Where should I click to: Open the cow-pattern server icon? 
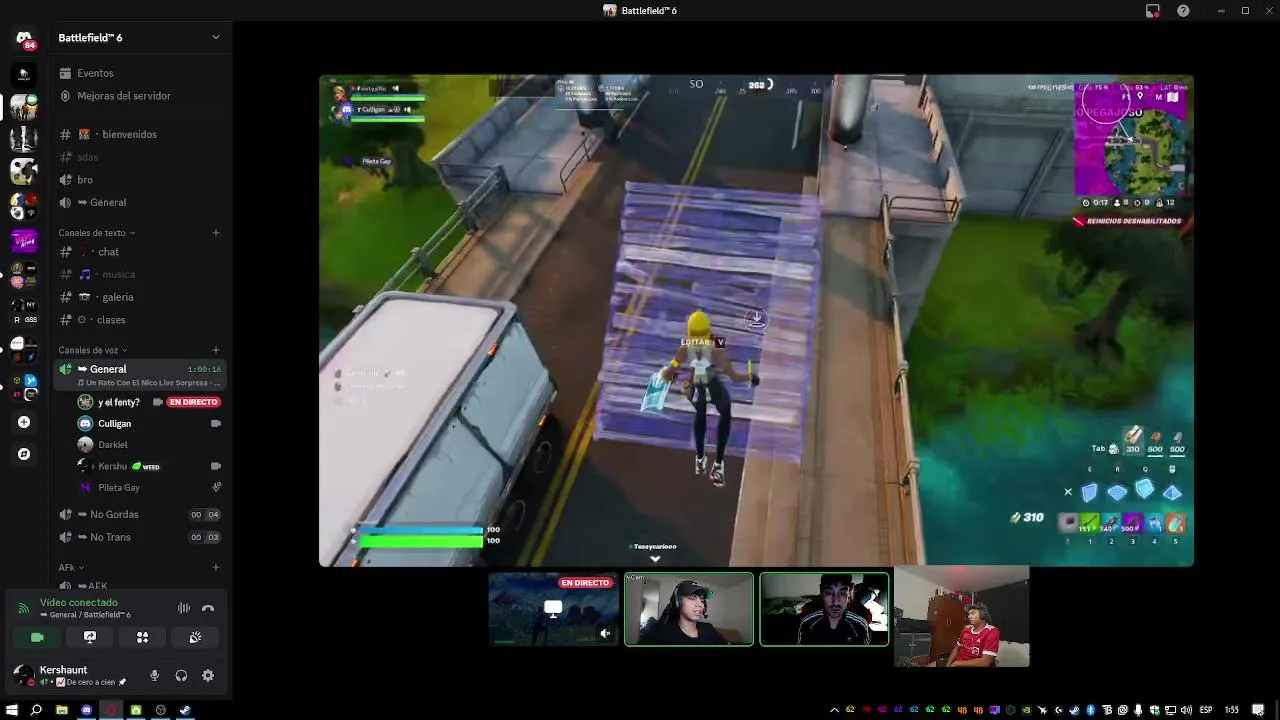point(24,171)
